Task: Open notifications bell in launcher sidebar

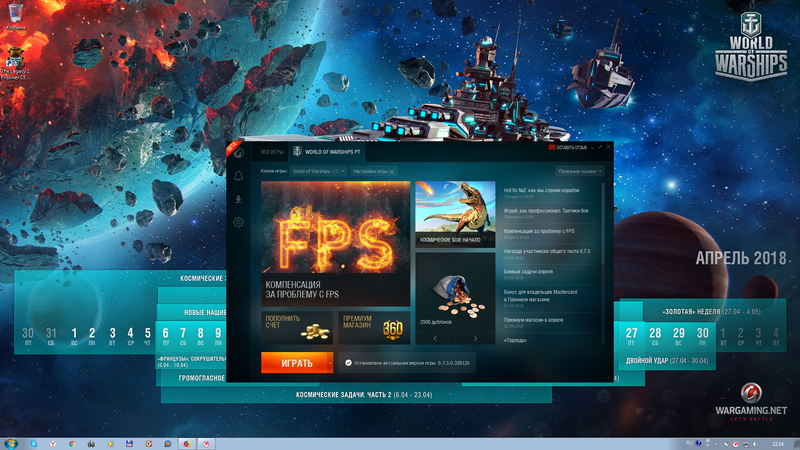Action: (x=238, y=176)
